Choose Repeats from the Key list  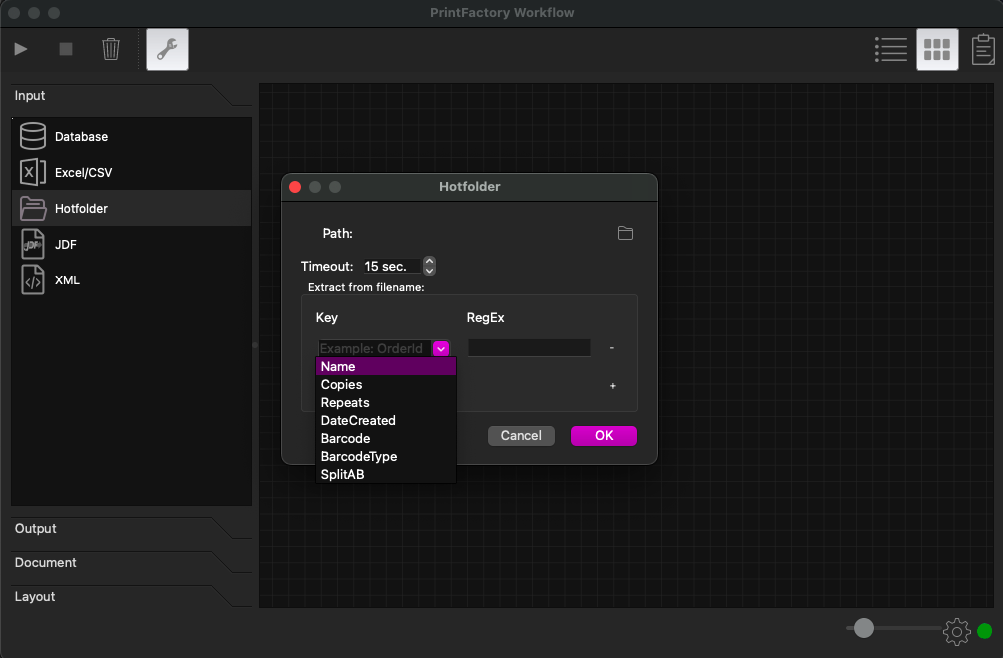pyautogui.click(x=386, y=402)
